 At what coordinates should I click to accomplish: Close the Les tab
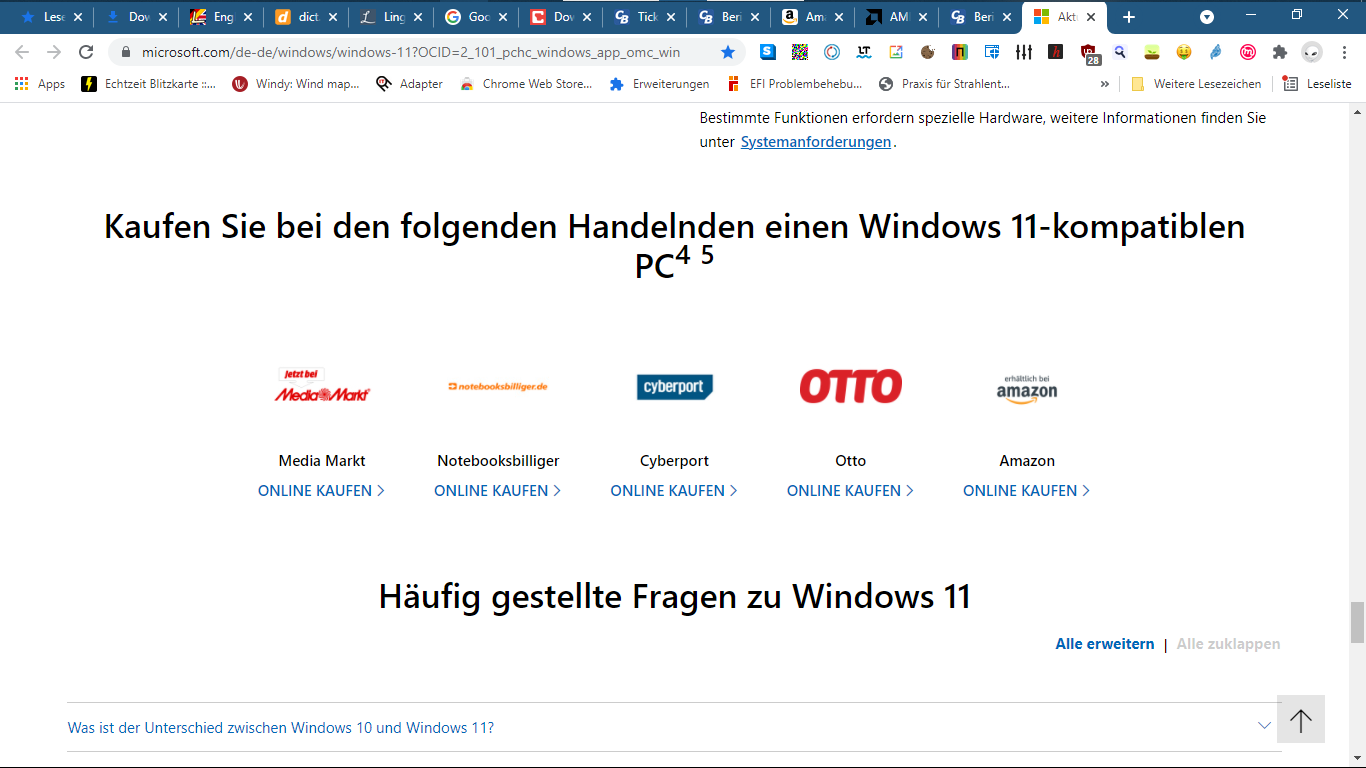78,17
